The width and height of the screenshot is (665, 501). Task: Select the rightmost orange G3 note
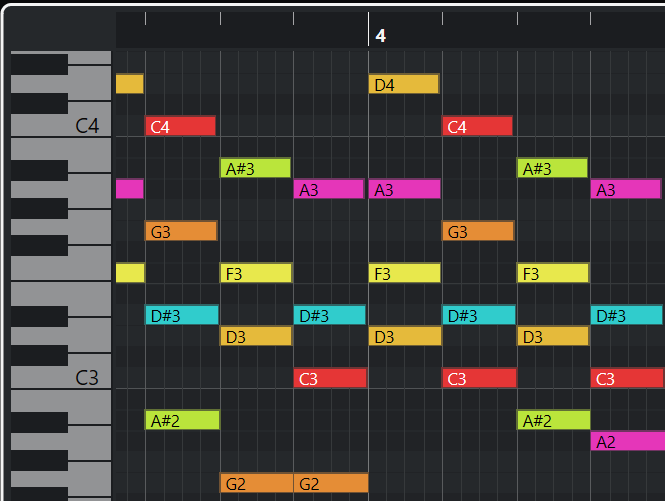click(x=477, y=232)
